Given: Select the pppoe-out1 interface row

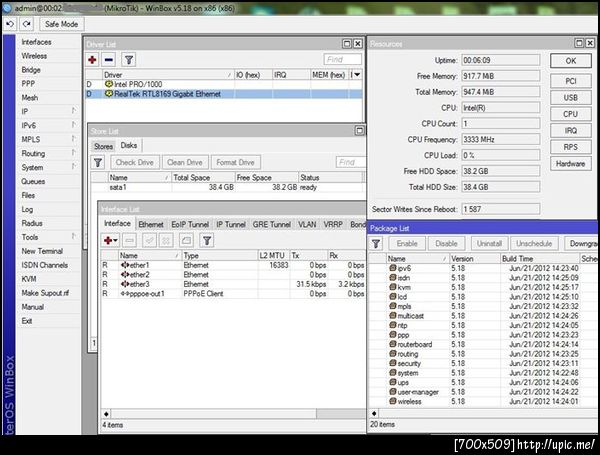Looking at the screenshot, I should [233, 294].
